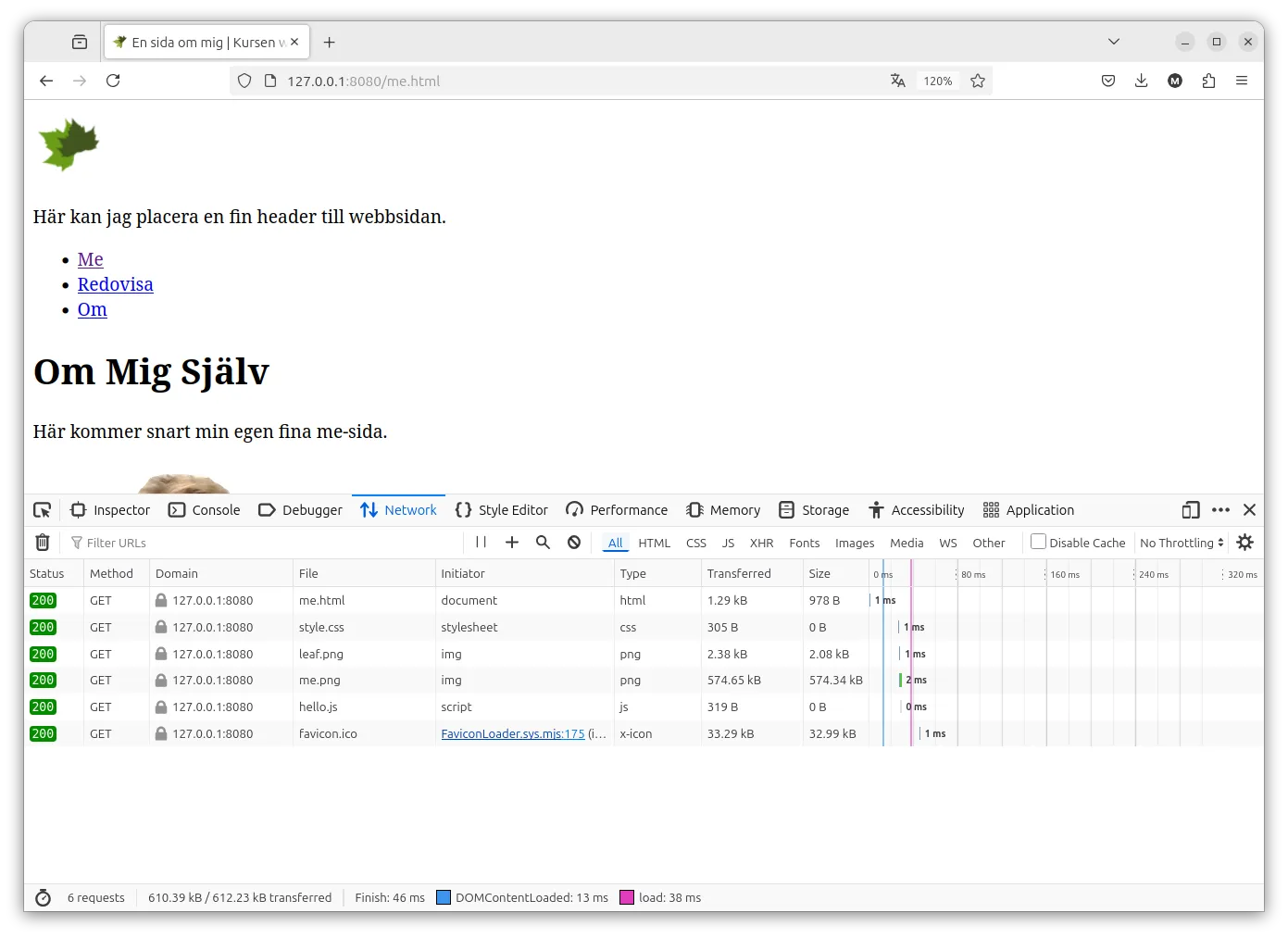Switch to the Debugger tab
1288x938 pixels.
[x=300, y=510]
